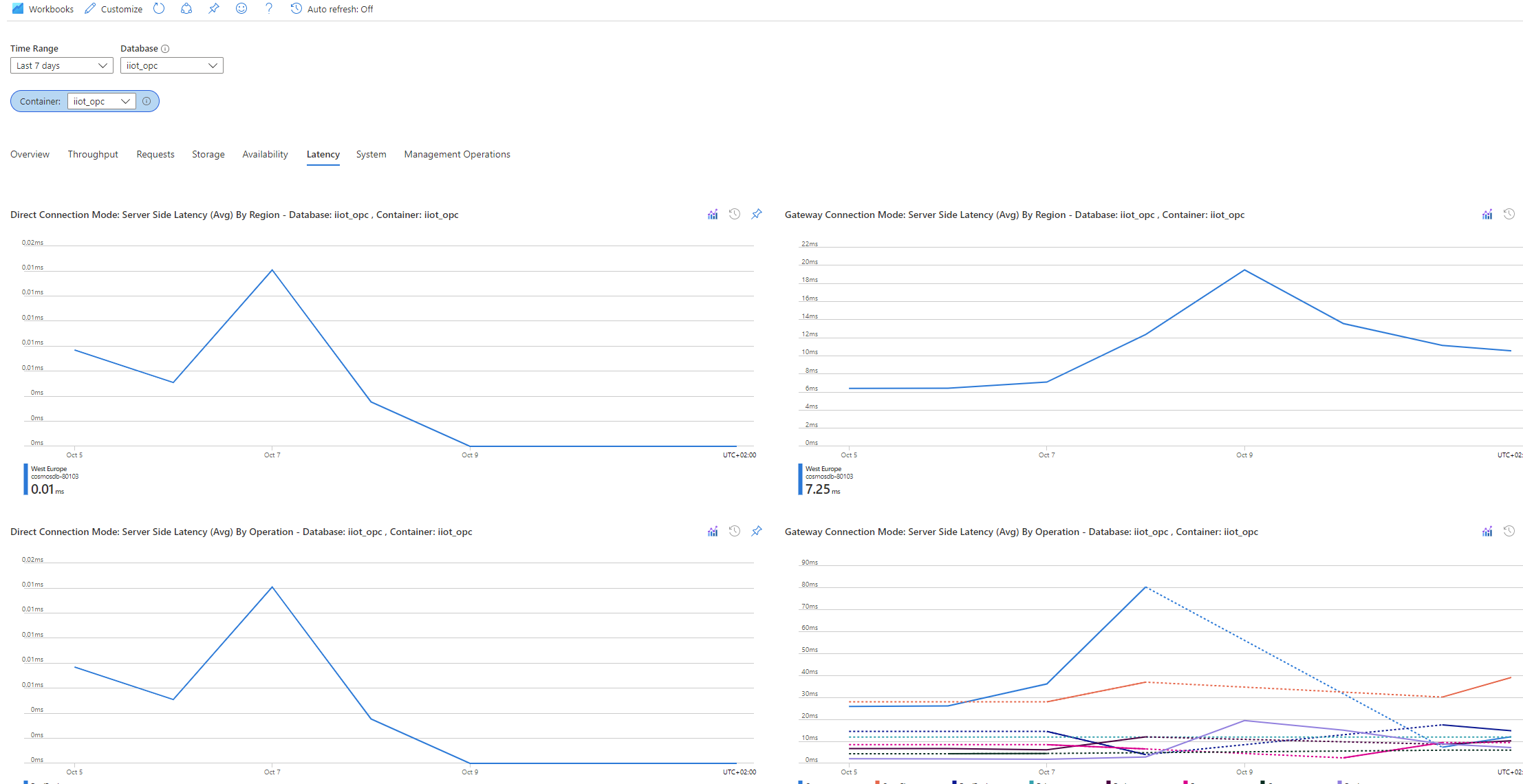Click the share icon in the top toolbar
Image resolution: width=1523 pixels, height=784 pixels.
(x=186, y=9)
